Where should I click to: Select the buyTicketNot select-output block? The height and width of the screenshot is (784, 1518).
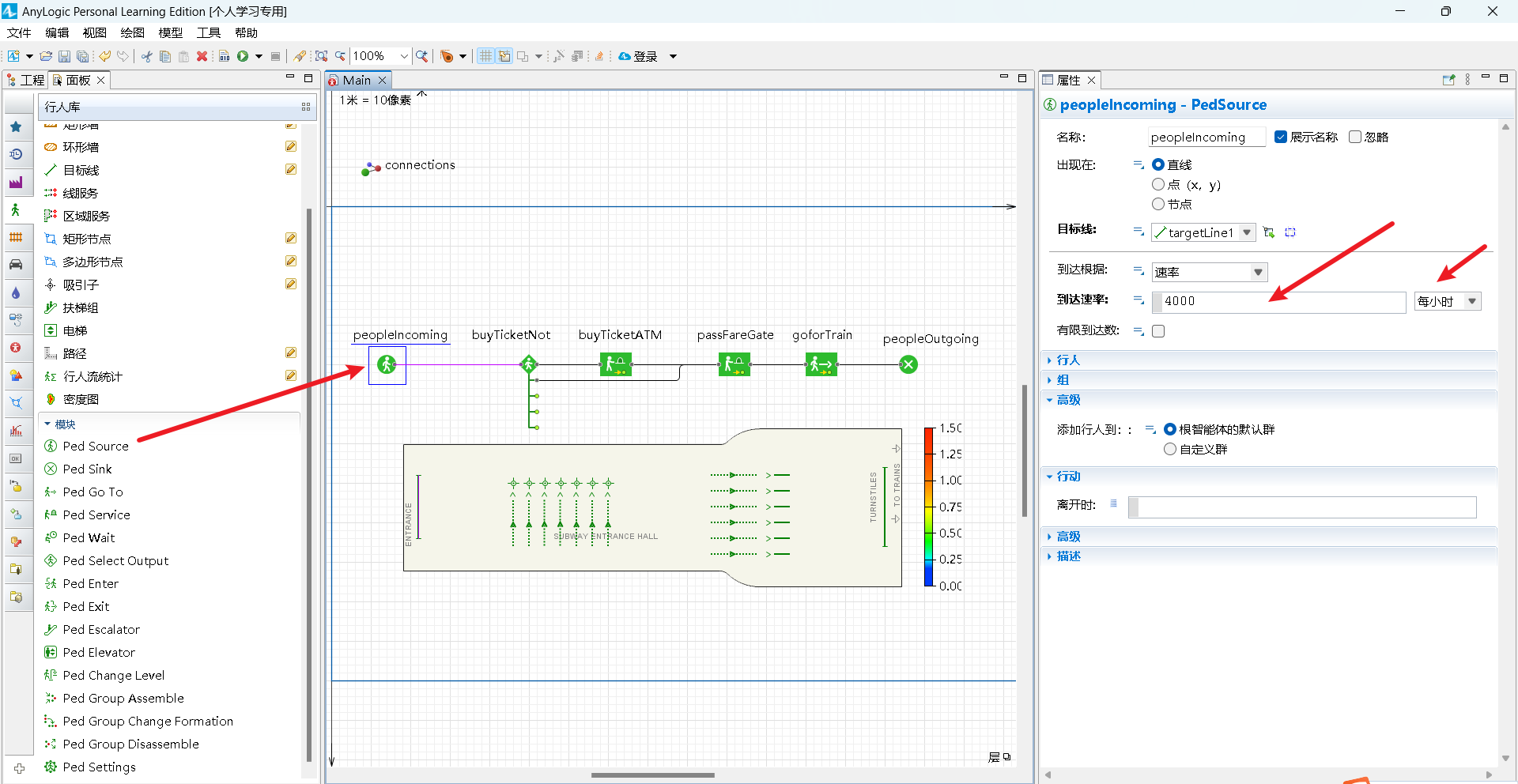[528, 364]
